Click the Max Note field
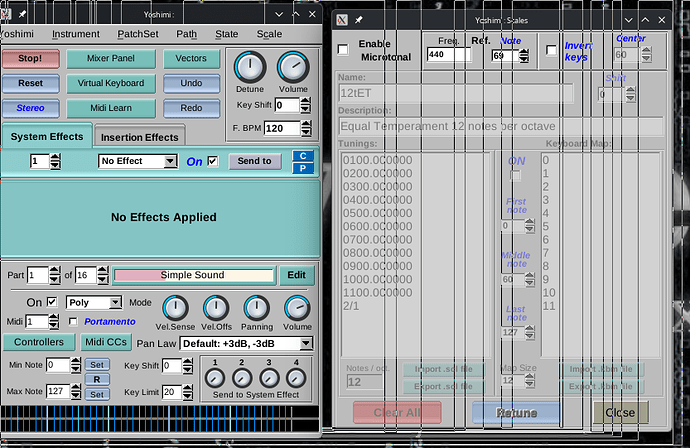The width and height of the screenshot is (690, 448). [58, 391]
